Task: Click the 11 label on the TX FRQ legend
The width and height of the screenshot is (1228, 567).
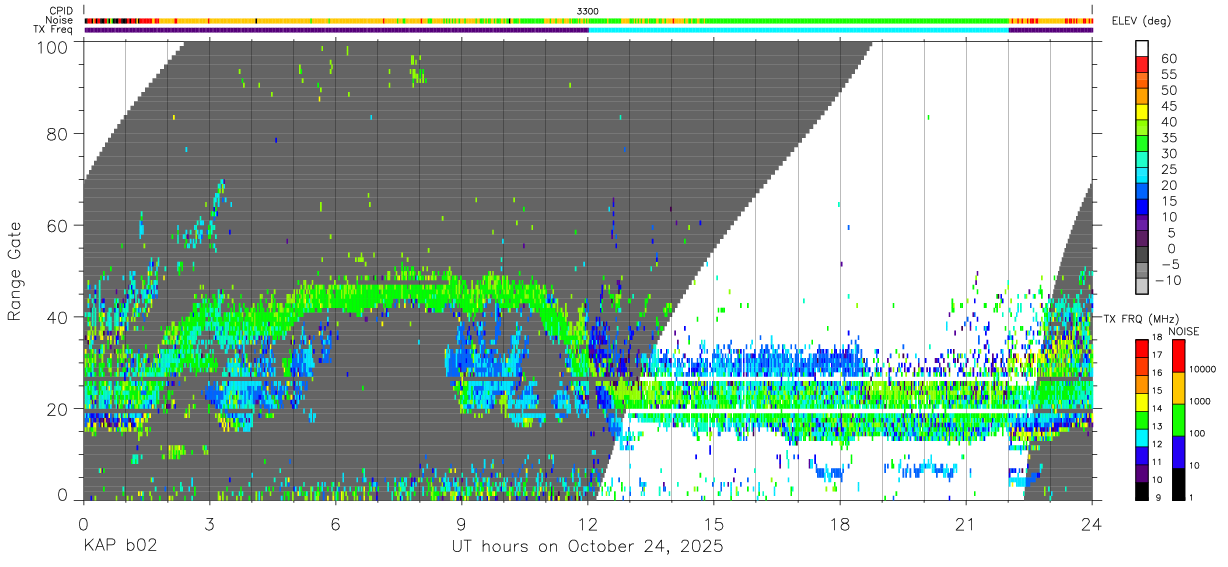Action: coord(1156,462)
